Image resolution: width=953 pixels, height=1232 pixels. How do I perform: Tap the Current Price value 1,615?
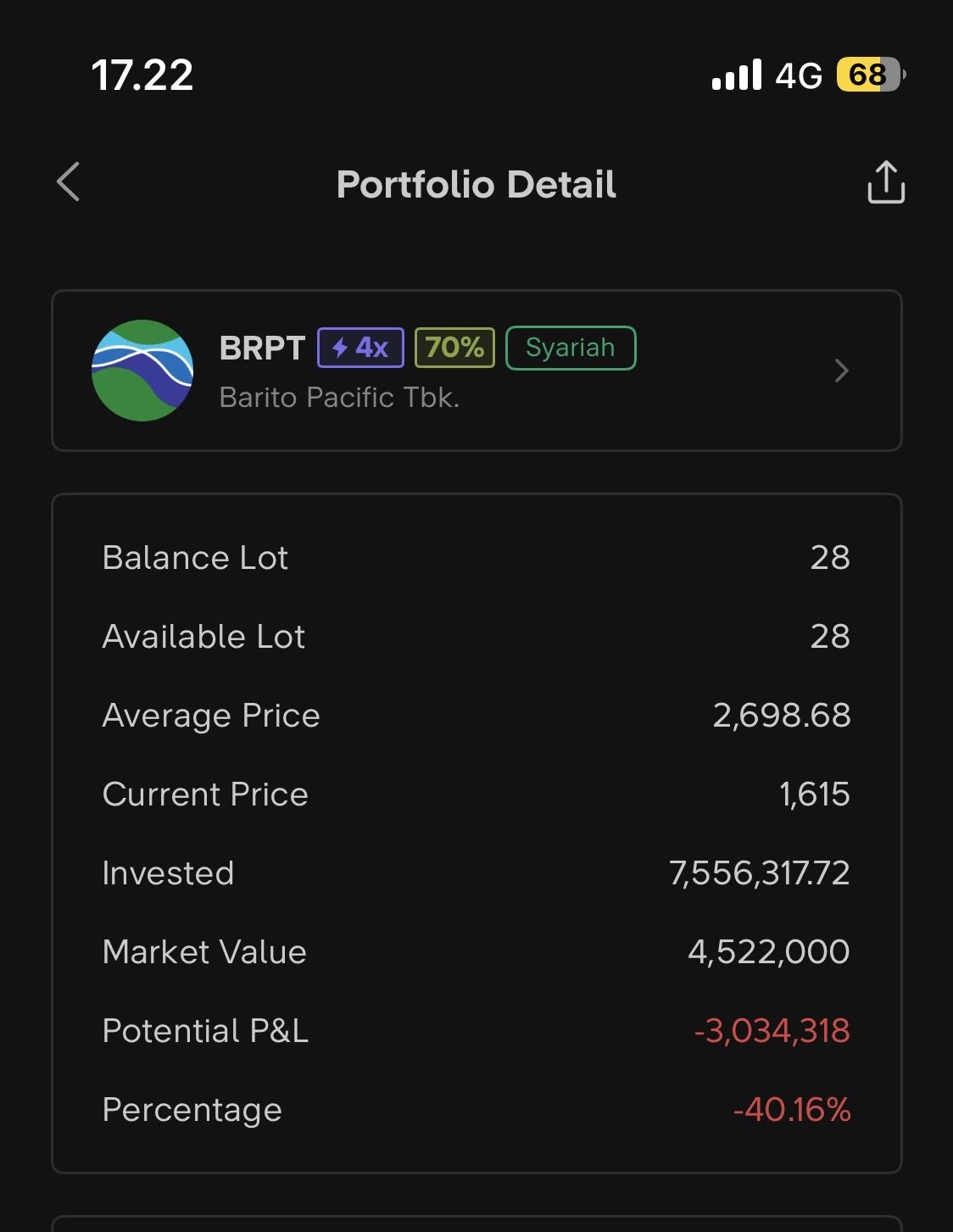coord(815,794)
